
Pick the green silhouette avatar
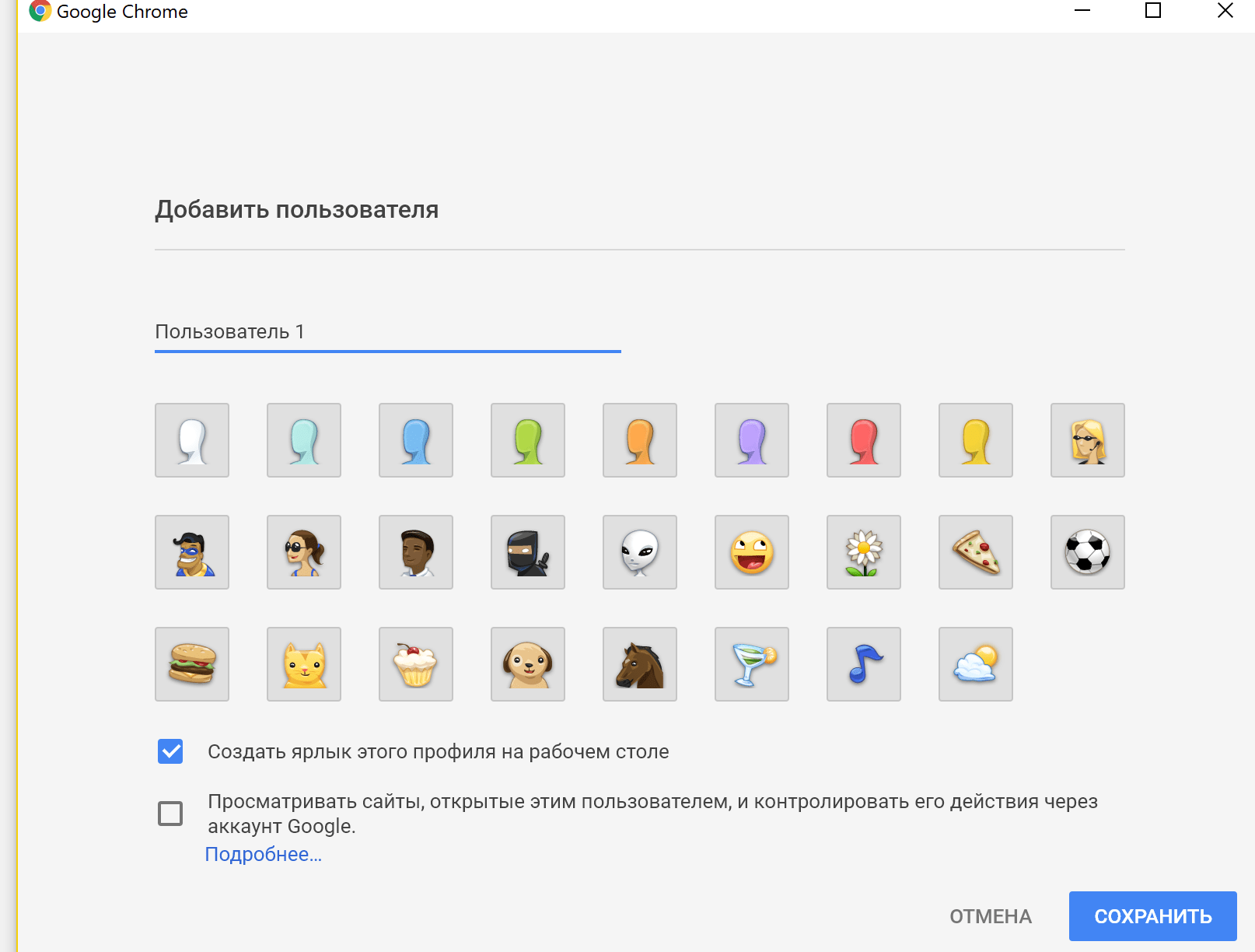pyautogui.click(x=528, y=440)
